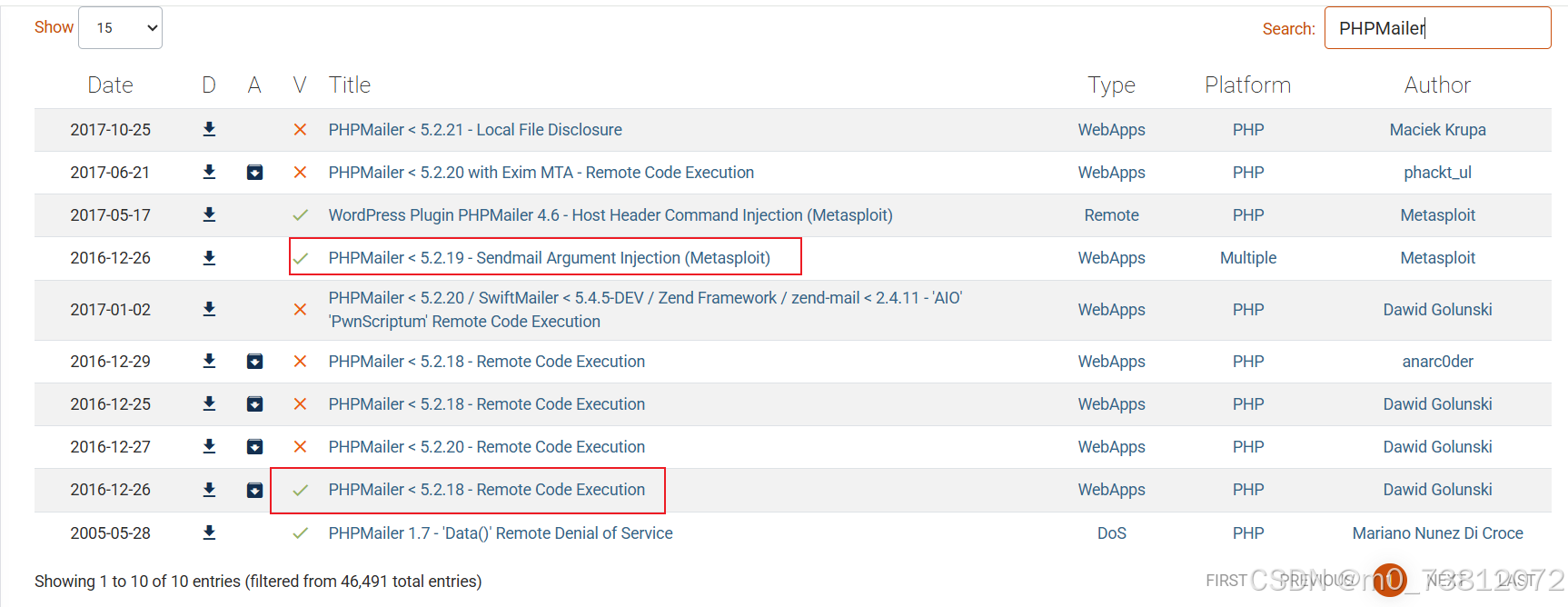The image size is (1568, 607).
Task: Sort by Platform column header
Action: click(1248, 85)
